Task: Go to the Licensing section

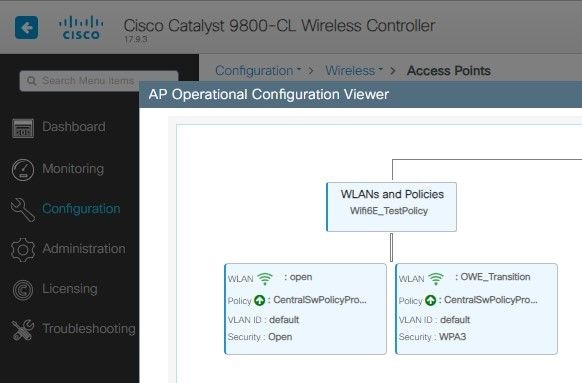Action: [x=70, y=289]
